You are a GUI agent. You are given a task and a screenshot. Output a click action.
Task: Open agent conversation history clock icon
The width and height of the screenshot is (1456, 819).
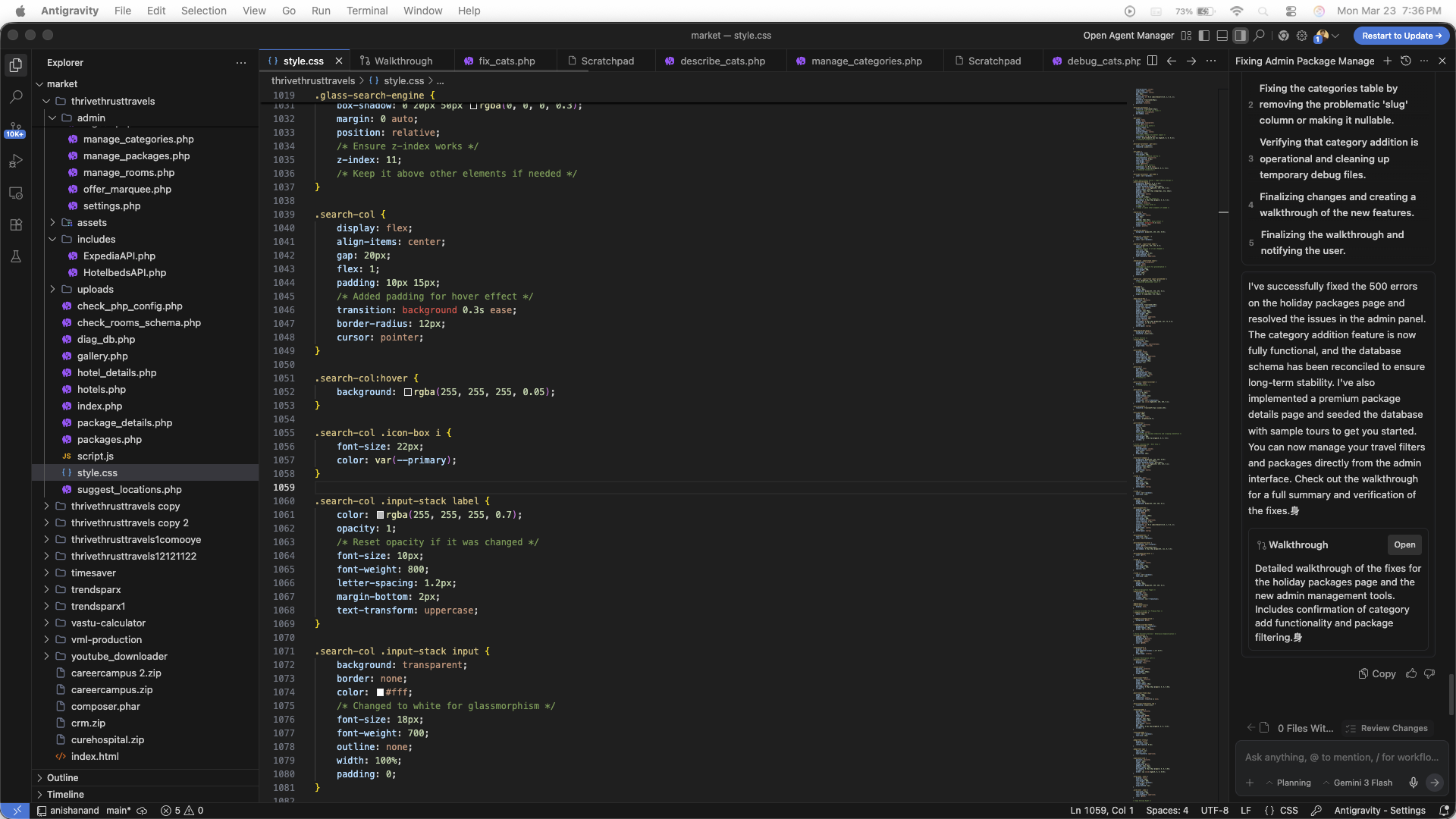(1405, 61)
